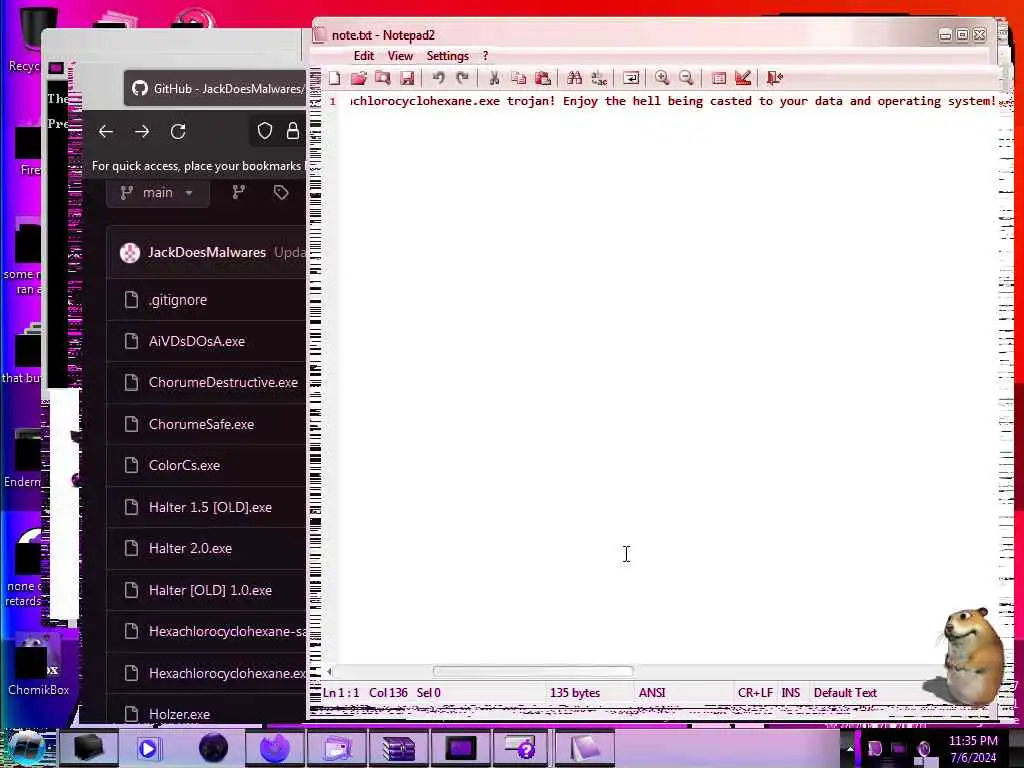Open ChorumeDestructive.exe file entry
Screen dimensions: 1024x768
[223, 382]
